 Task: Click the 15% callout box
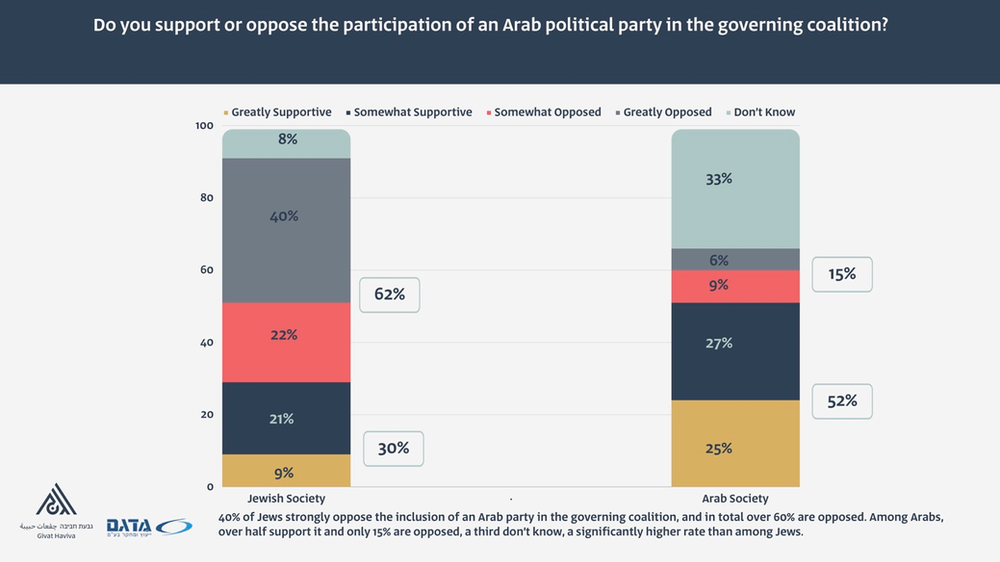pyautogui.click(x=842, y=273)
